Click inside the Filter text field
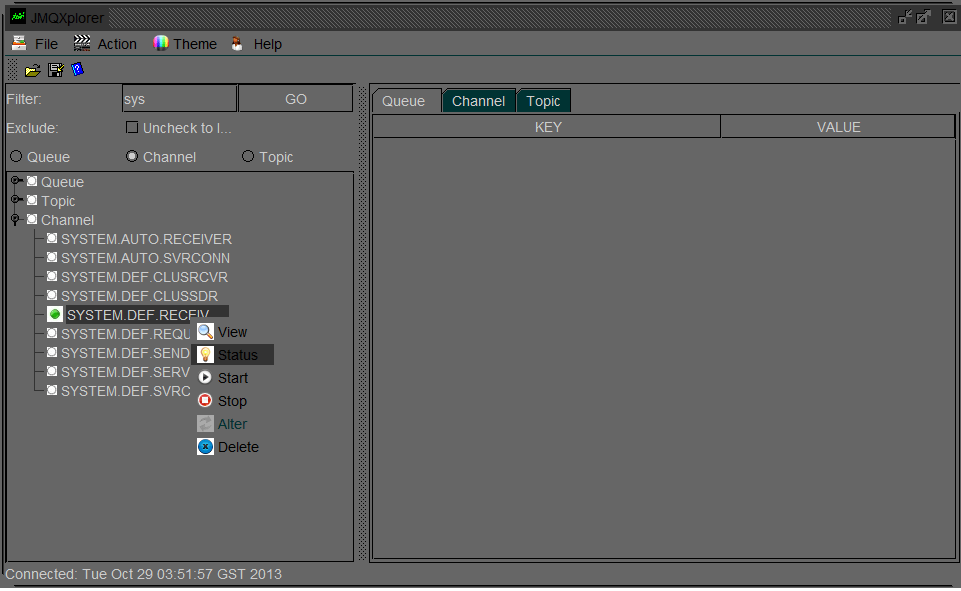The height and width of the screenshot is (591, 961). pos(178,98)
